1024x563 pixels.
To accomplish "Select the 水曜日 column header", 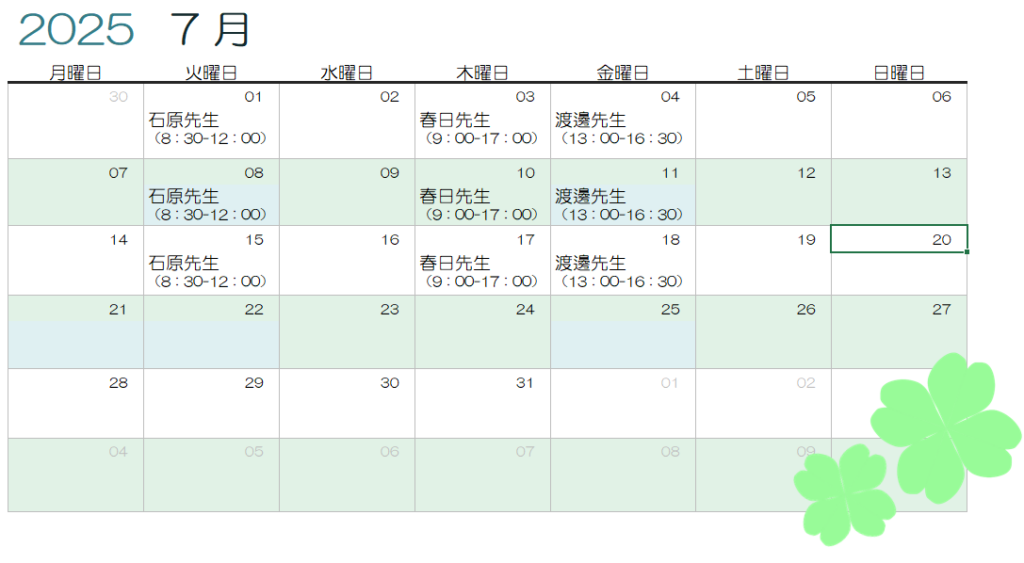I will 347,73.
